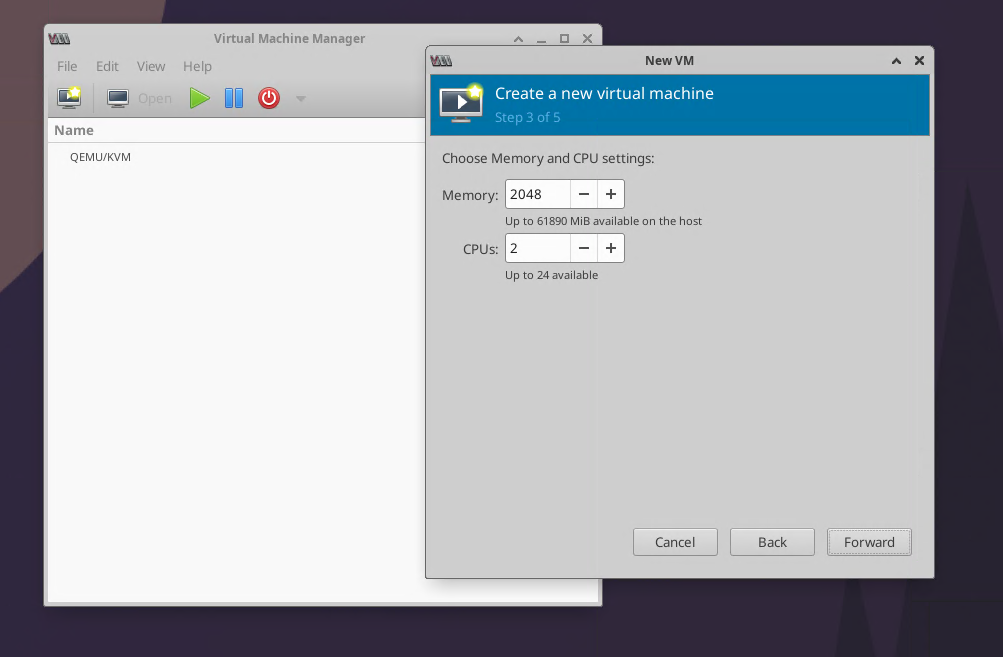Image resolution: width=1003 pixels, height=657 pixels.
Task: Select the QEMU/KVM connection row
Action: tap(100, 157)
